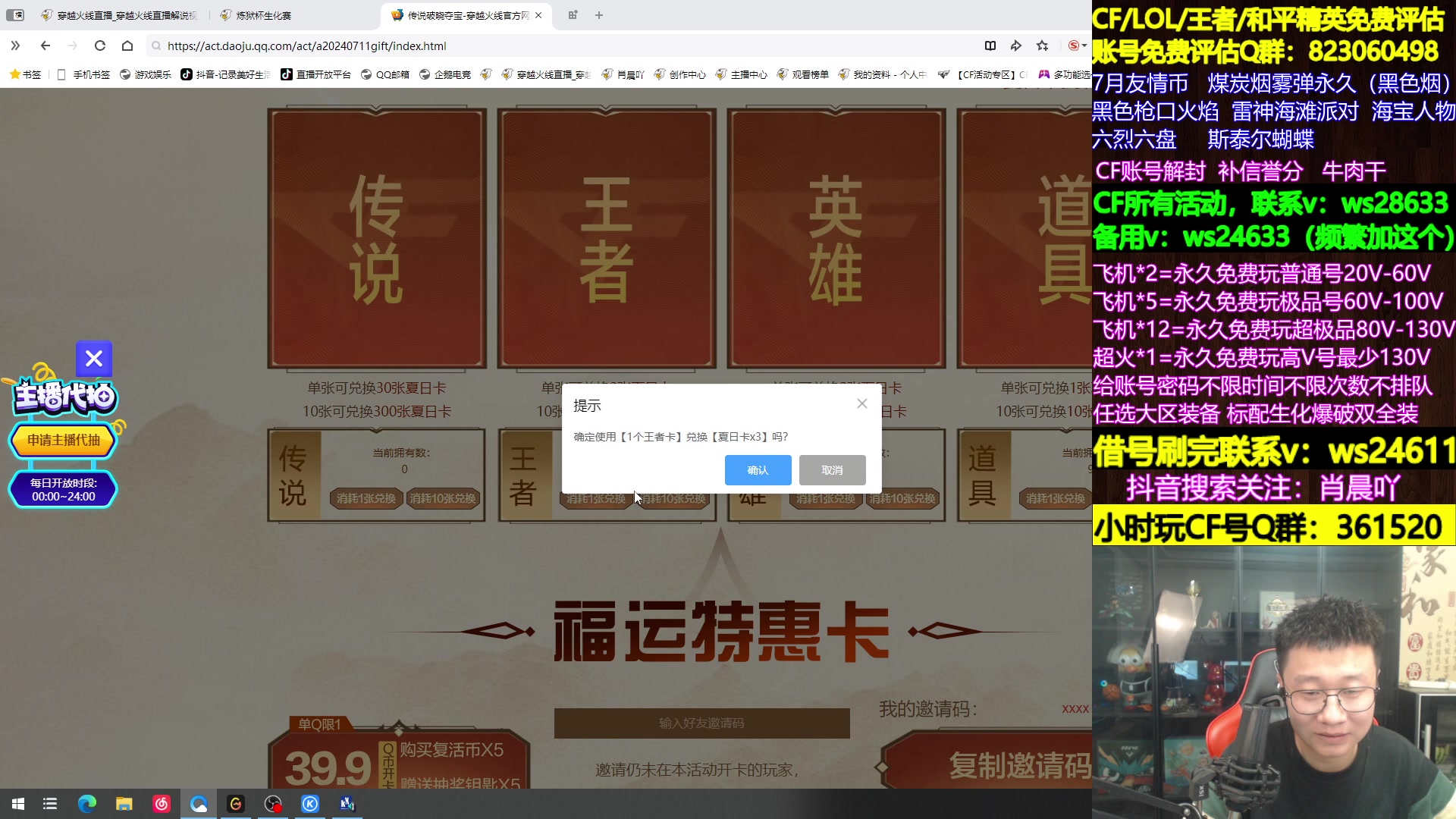Image resolution: width=1456 pixels, height=819 pixels.
Task: Open the KX audio mixer taskbar icon
Action: 347,804
